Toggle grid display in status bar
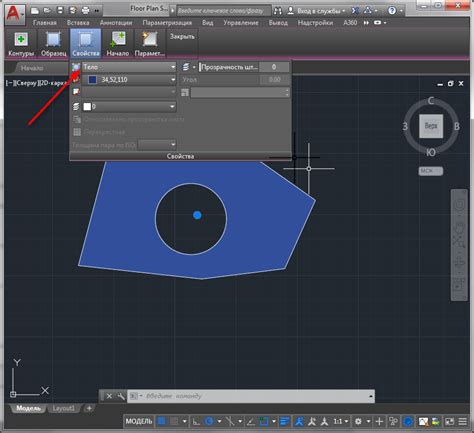This screenshot has height=433, width=474. [161, 421]
